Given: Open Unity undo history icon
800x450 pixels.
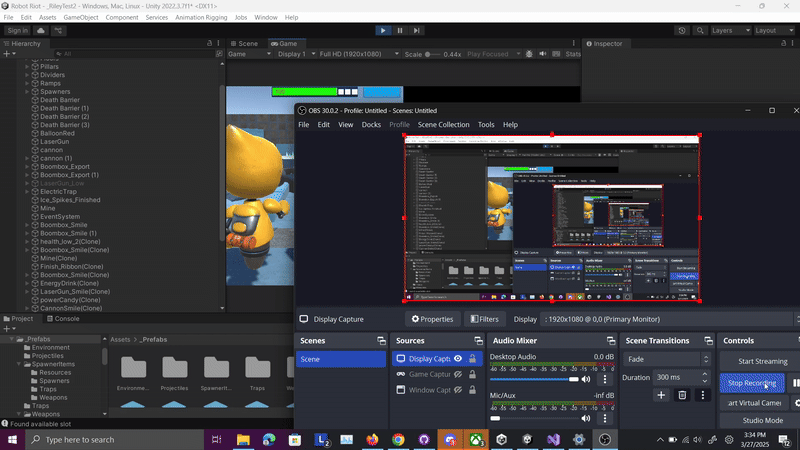Looking at the screenshot, I should (682, 31).
